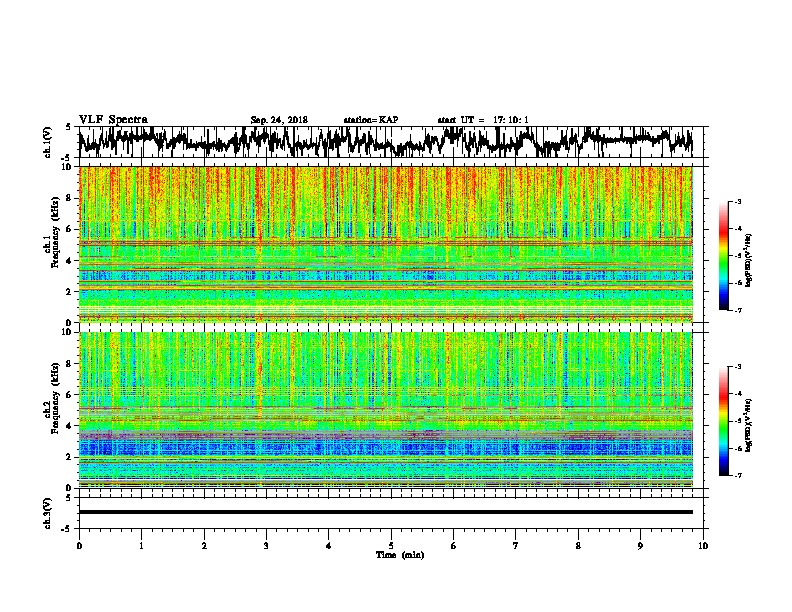
Task: Click the ch.1 spectrogram color scale bar
Action: pos(723,256)
